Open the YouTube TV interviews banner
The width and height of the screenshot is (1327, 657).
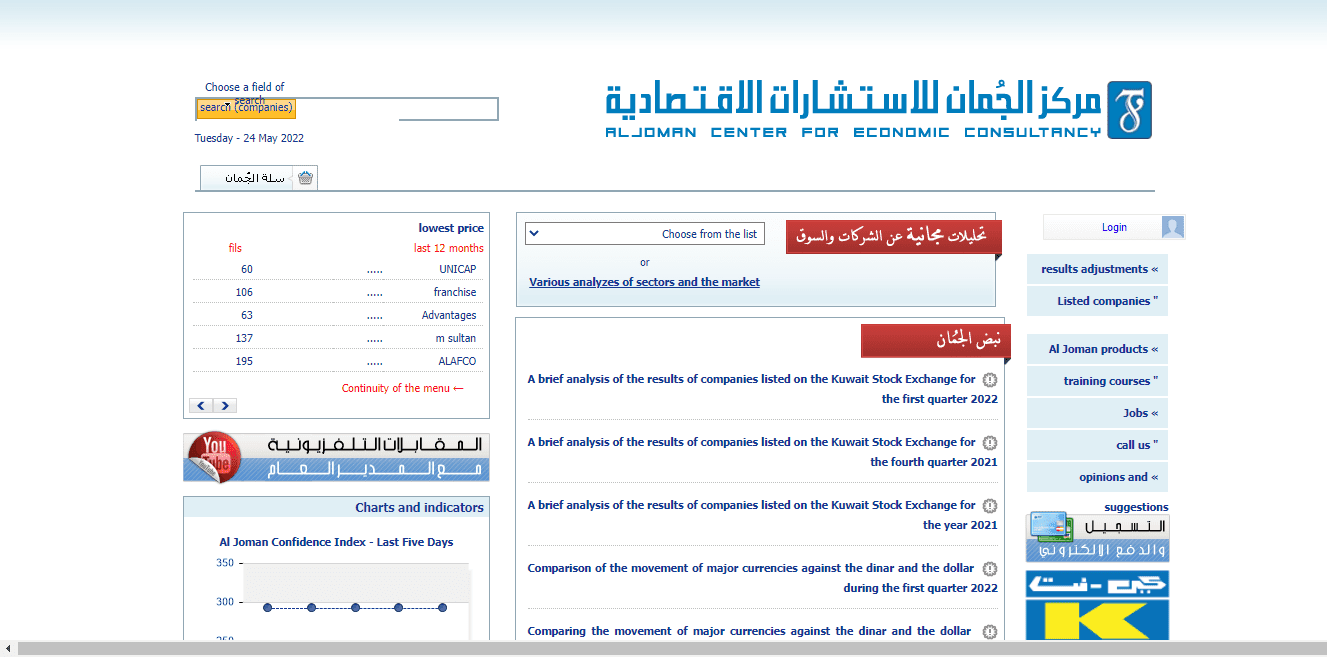click(x=336, y=457)
